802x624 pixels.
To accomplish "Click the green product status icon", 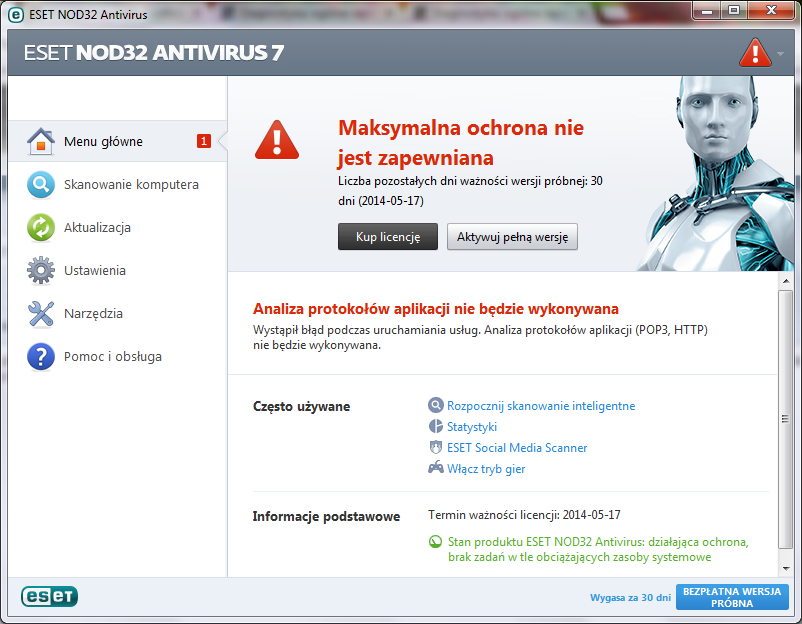I will pos(435,542).
